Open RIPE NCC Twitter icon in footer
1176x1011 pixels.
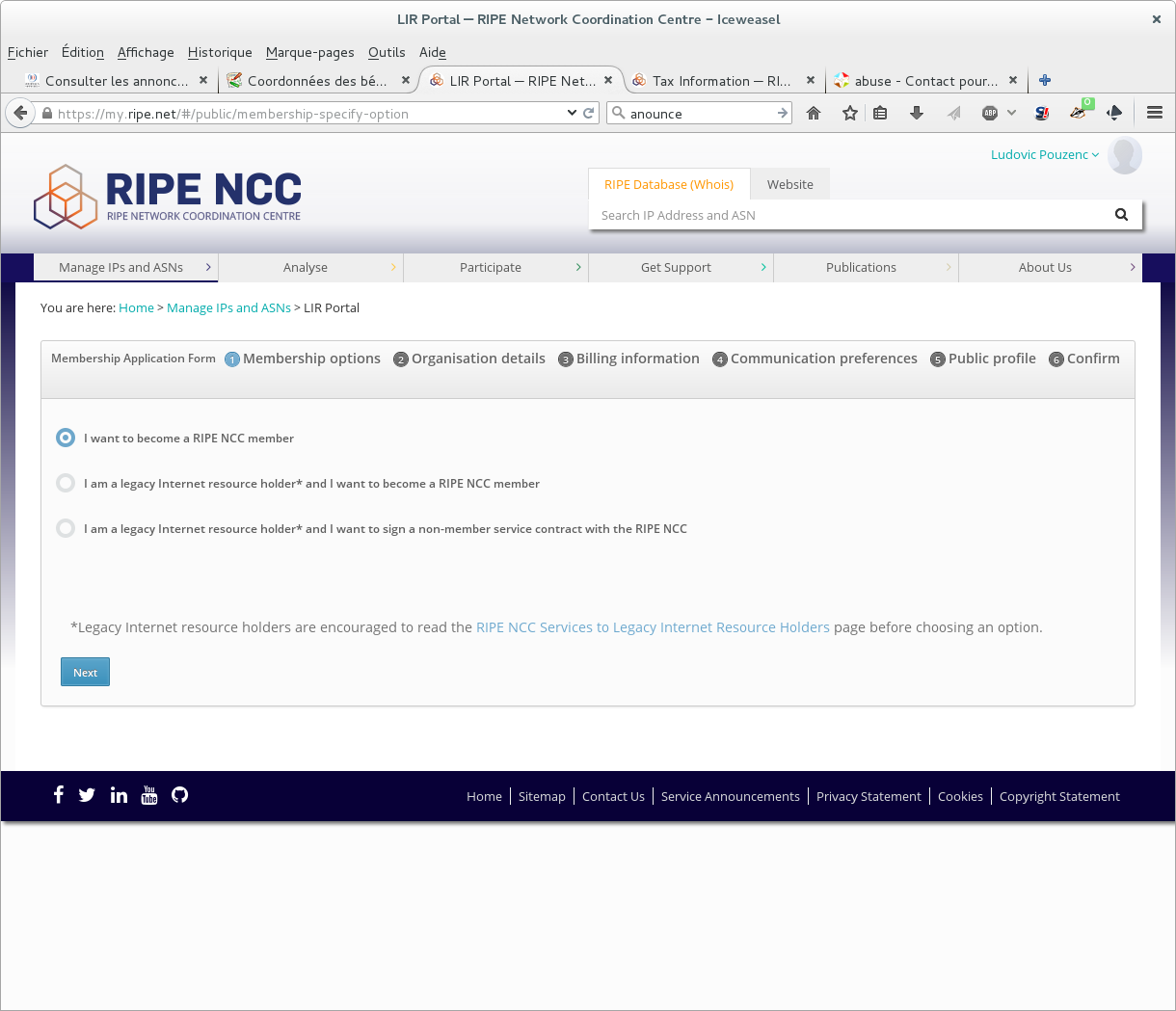click(87, 795)
